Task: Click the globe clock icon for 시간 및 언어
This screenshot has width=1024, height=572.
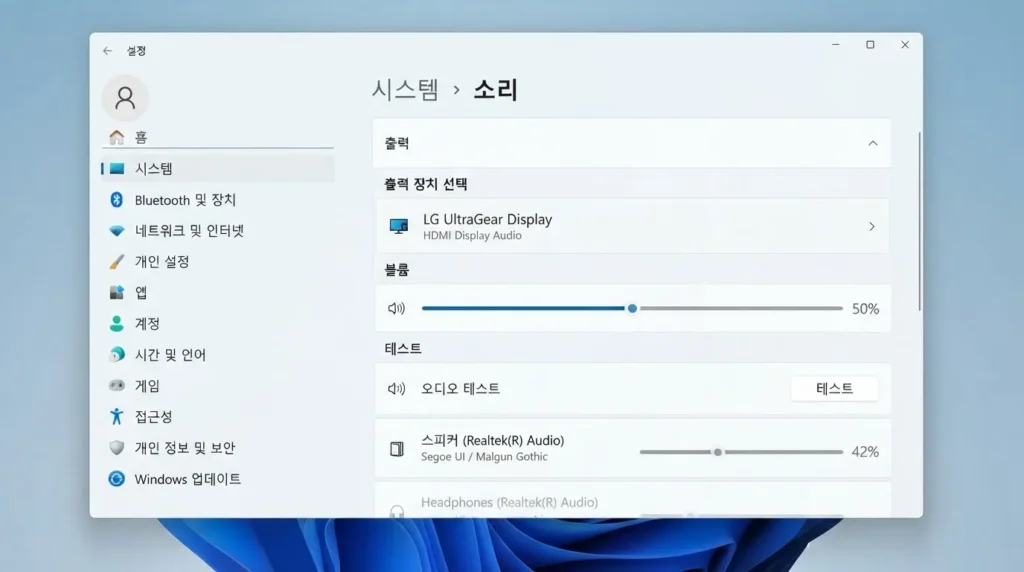Action: tap(117, 355)
